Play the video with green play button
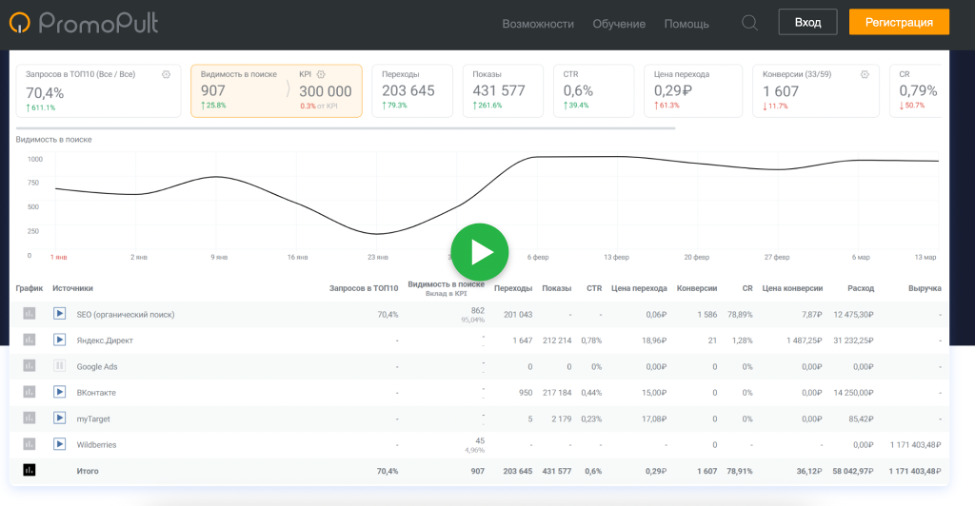Viewport: 977px width, 506px height. pos(479,252)
